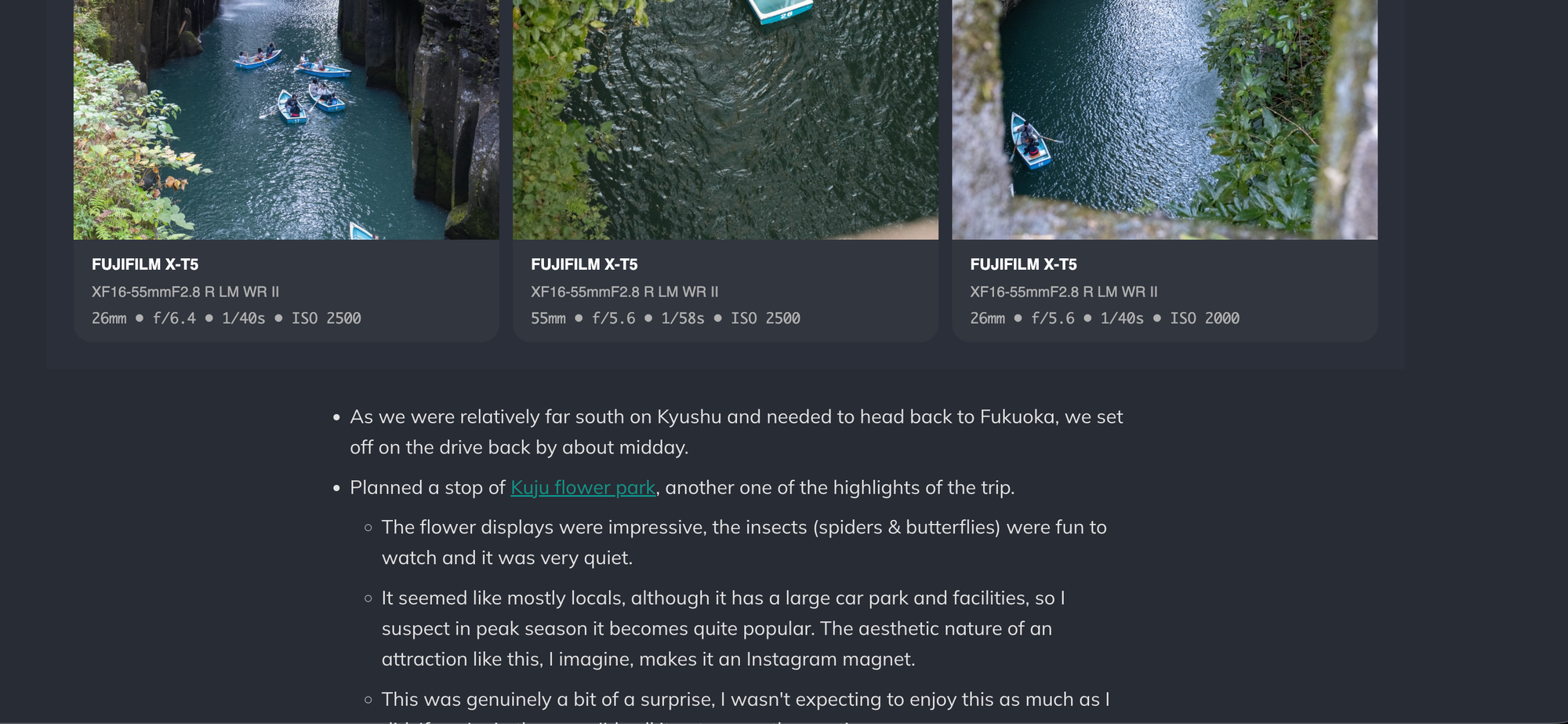Click the f/6.4 aperture value

[x=174, y=318]
